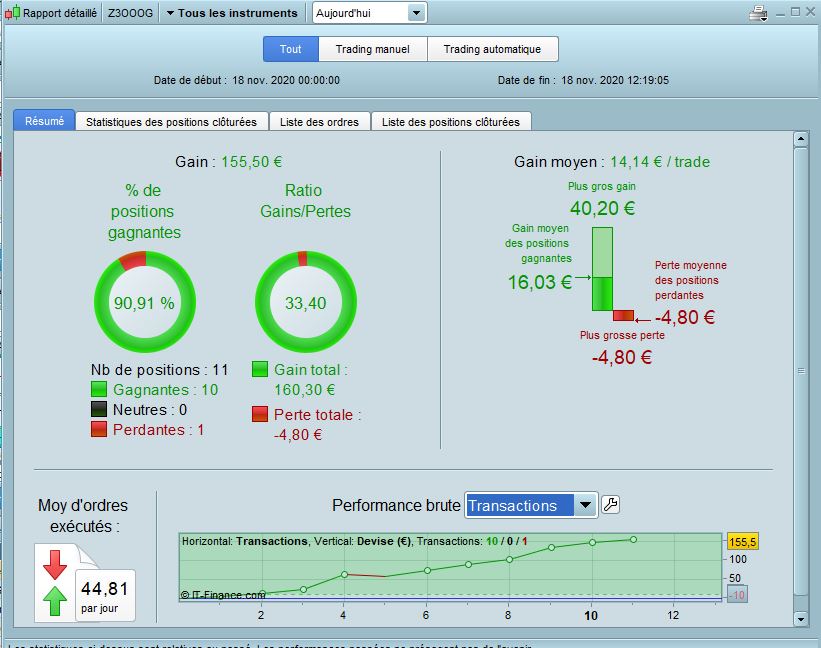Click the scrollbar down arrow
Image resolution: width=821 pixels, height=648 pixels.
click(801, 619)
